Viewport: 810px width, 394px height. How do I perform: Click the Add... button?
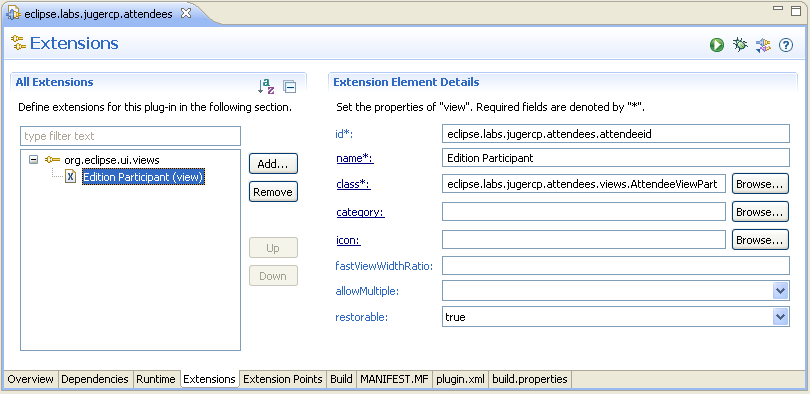(x=273, y=164)
